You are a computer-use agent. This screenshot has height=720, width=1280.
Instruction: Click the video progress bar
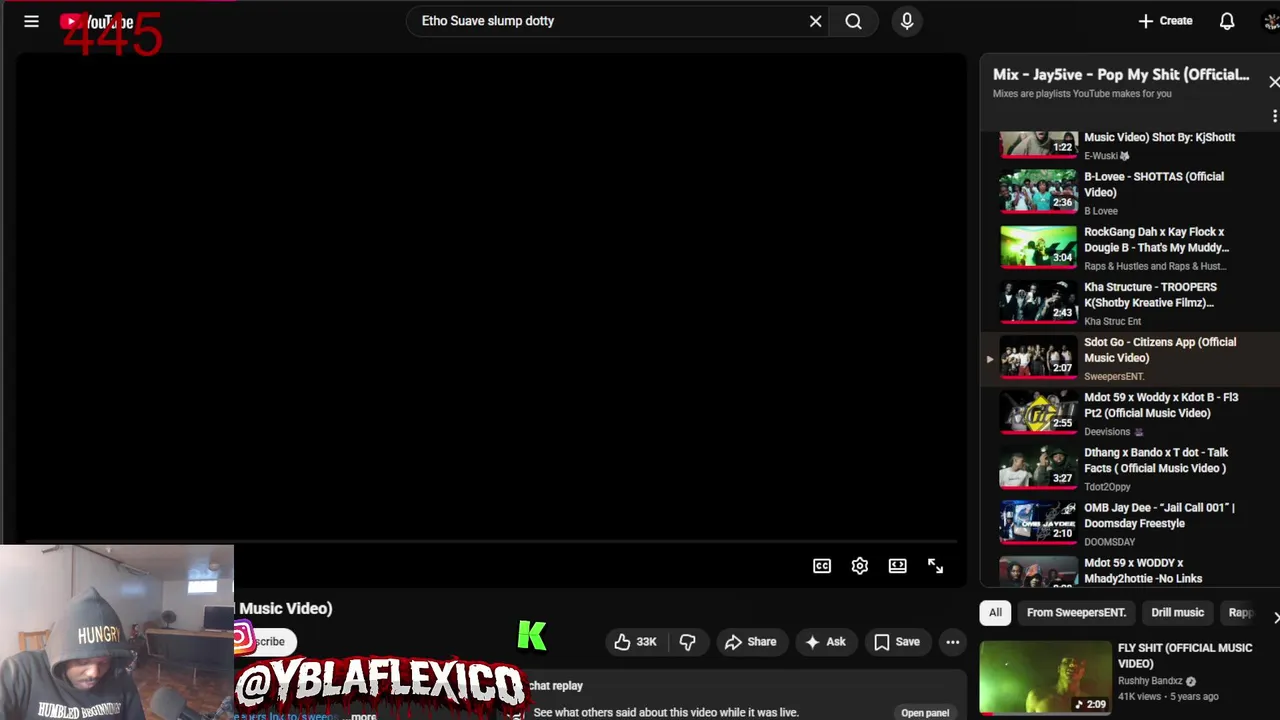tap(490, 543)
